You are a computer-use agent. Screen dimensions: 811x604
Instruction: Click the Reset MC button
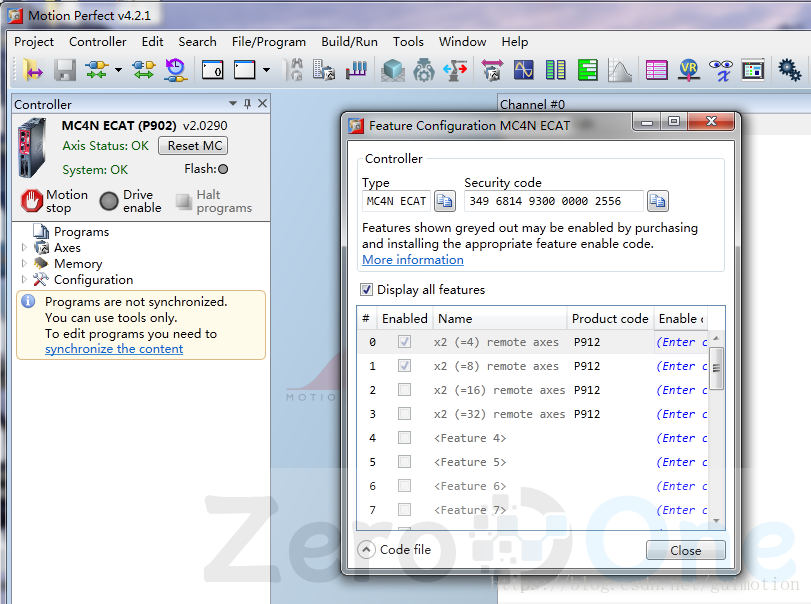193,146
